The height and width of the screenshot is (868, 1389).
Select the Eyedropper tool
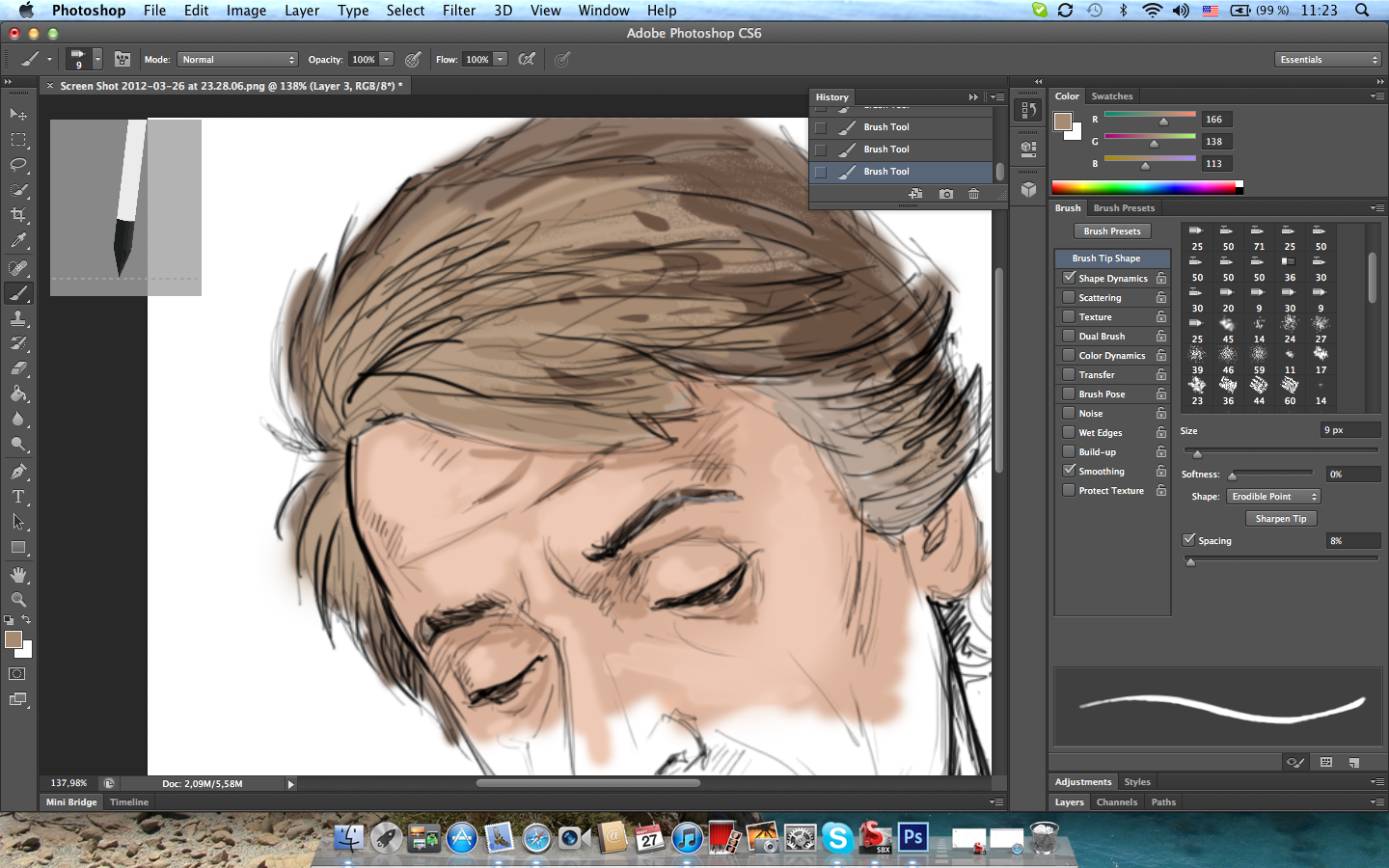point(18,241)
